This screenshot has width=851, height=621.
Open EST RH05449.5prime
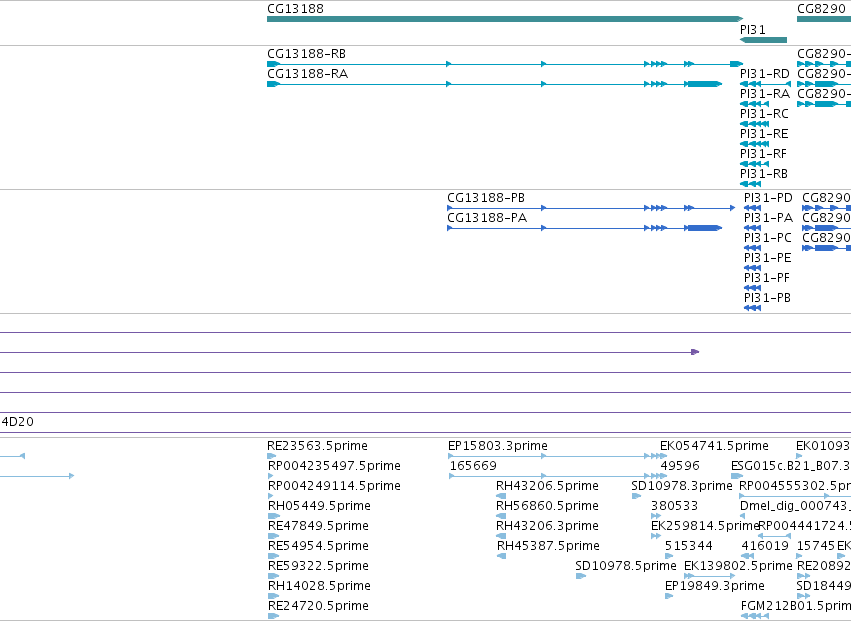tap(319, 506)
